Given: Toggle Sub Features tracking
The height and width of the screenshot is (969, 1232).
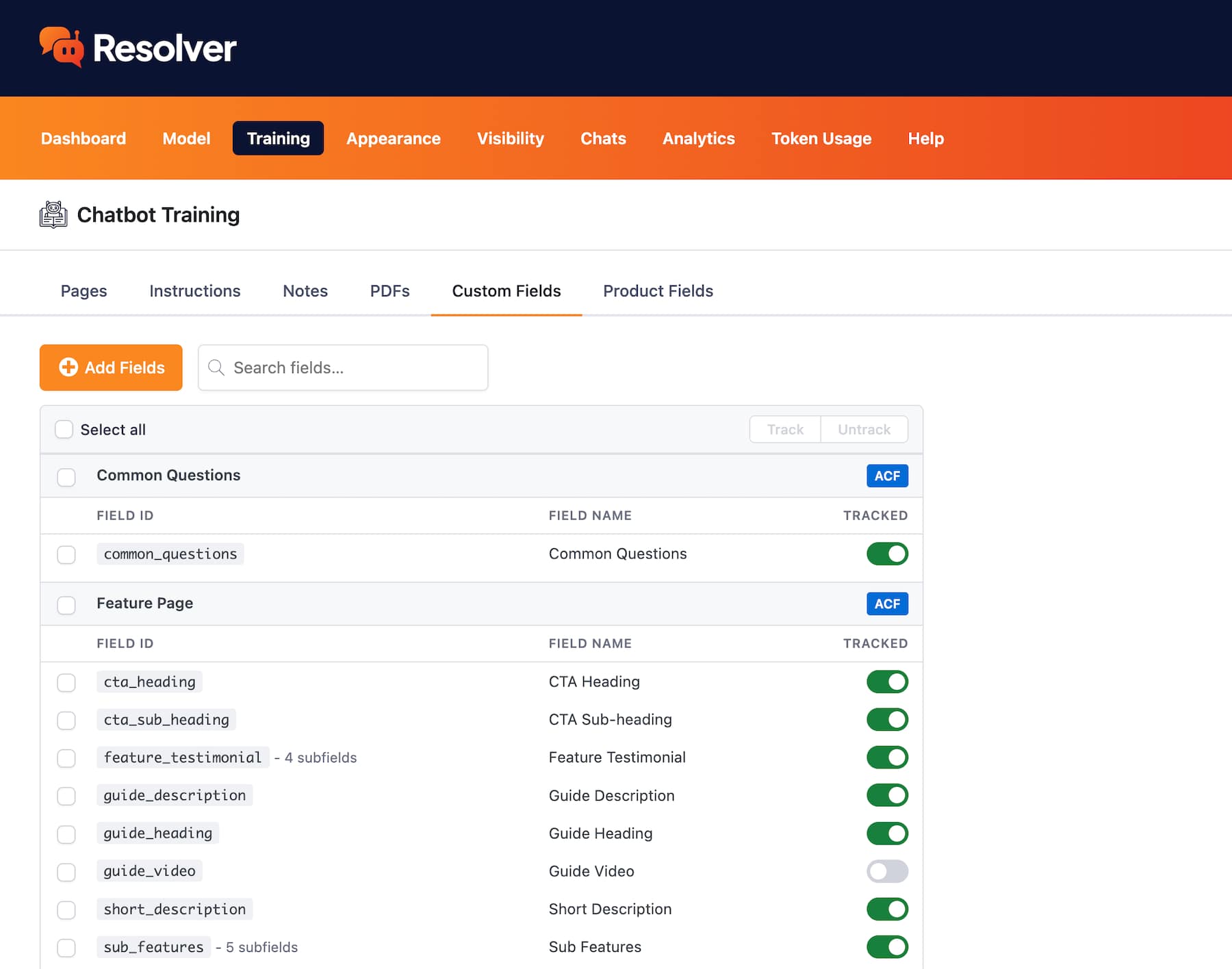Looking at the screenshot, I should [887, 947].
